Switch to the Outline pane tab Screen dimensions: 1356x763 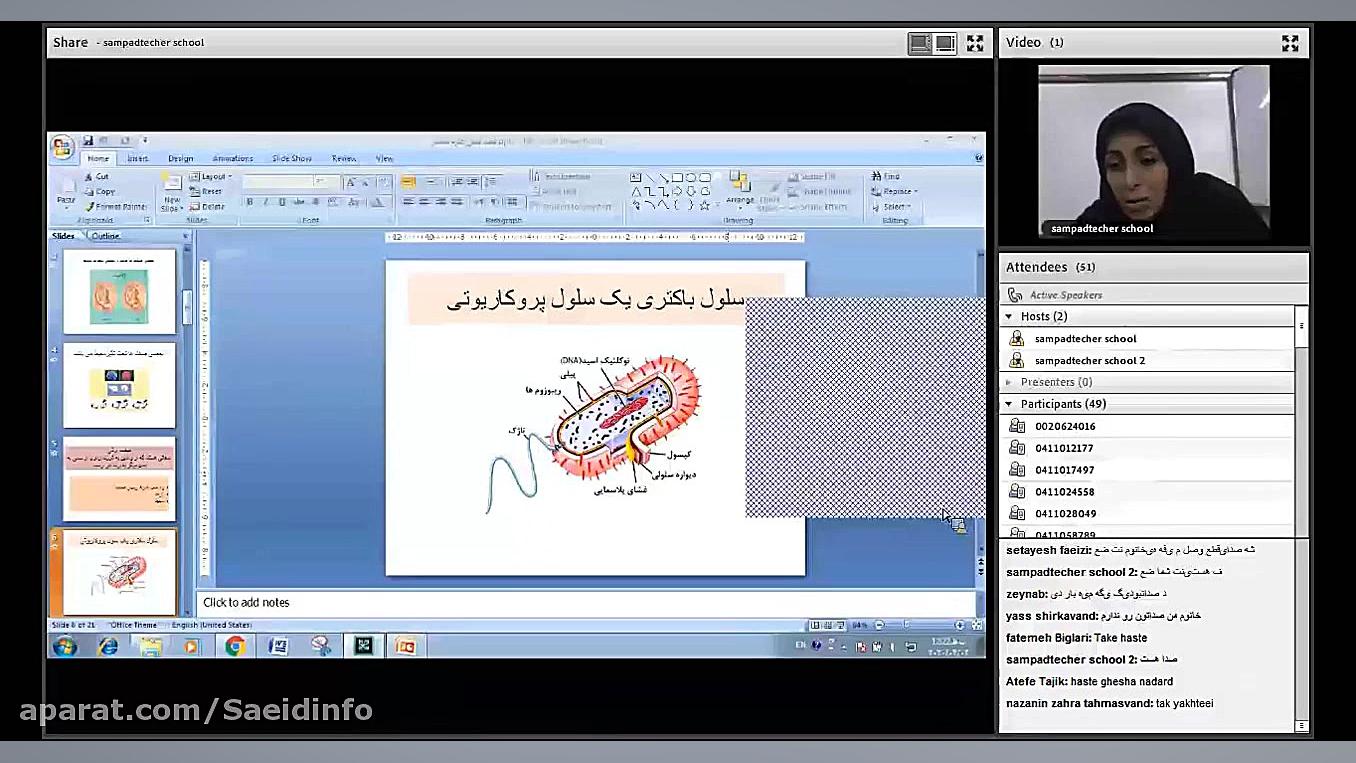coord(105,236)
